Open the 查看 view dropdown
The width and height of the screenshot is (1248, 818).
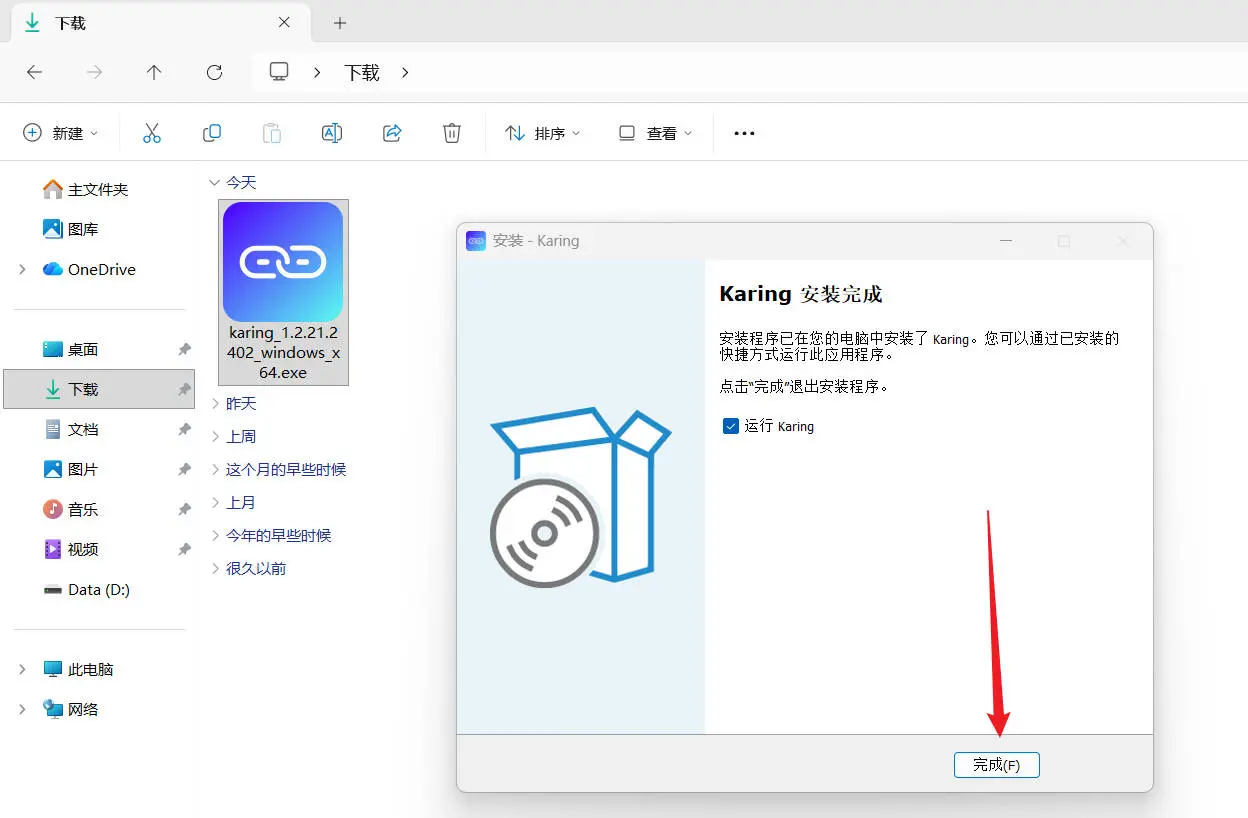pos(655,133)
